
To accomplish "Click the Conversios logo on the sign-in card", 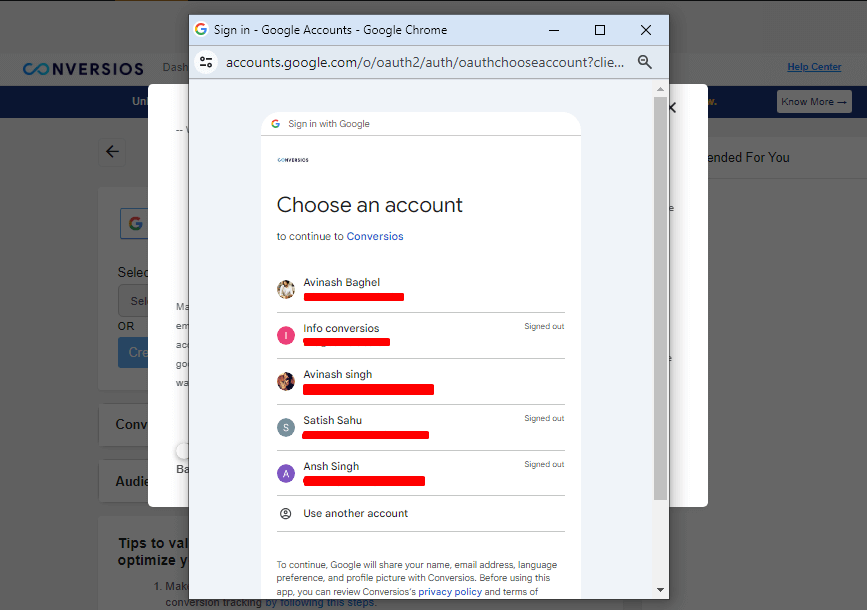I will 293,160.
